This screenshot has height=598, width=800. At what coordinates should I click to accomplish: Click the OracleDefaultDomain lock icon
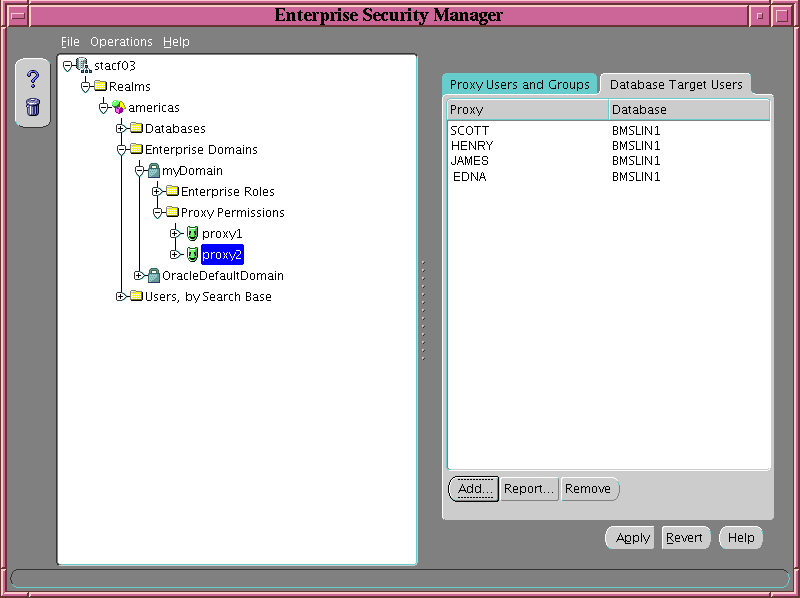pos(154,276)
